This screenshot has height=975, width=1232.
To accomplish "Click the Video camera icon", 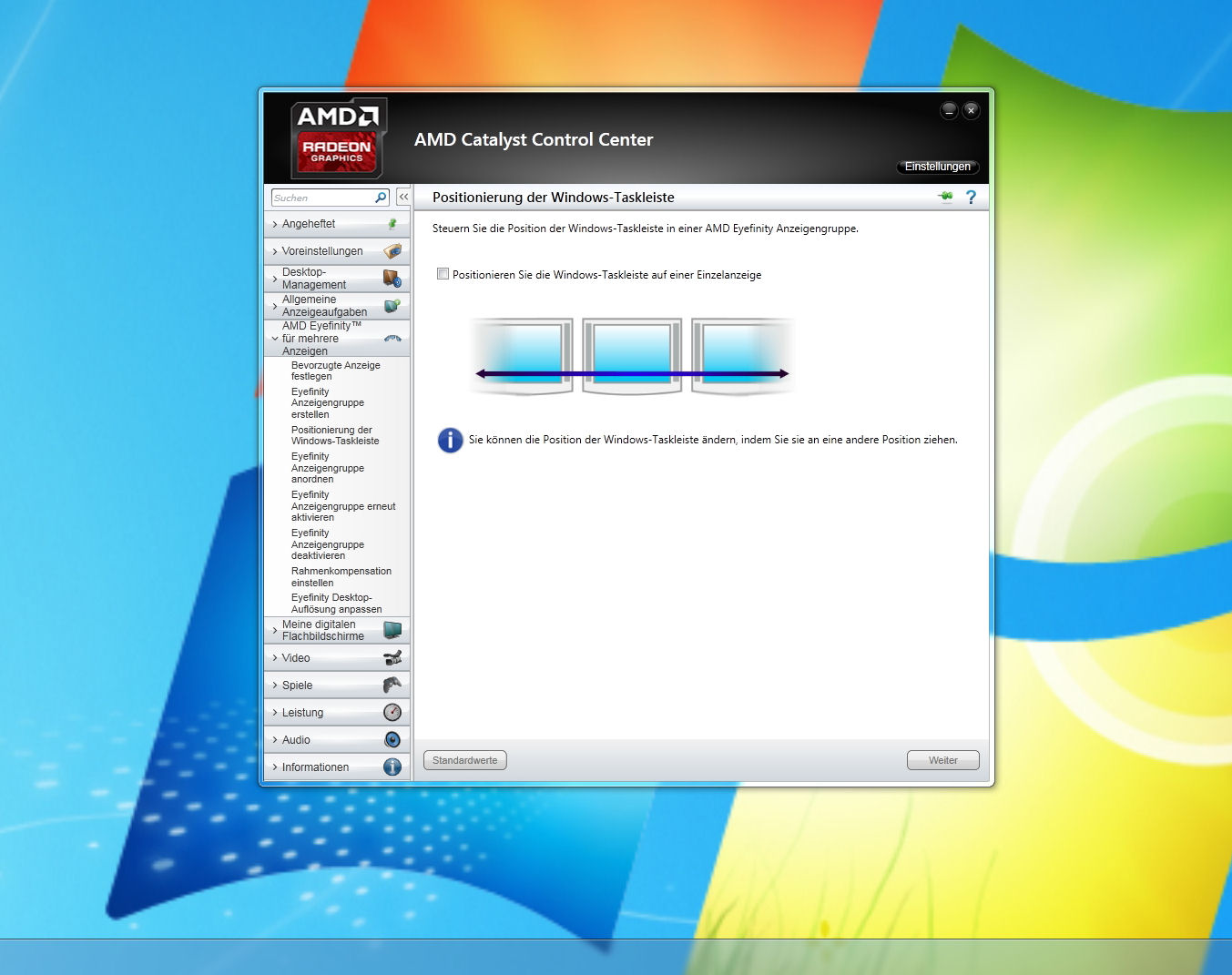I will [x=392, y=658].
